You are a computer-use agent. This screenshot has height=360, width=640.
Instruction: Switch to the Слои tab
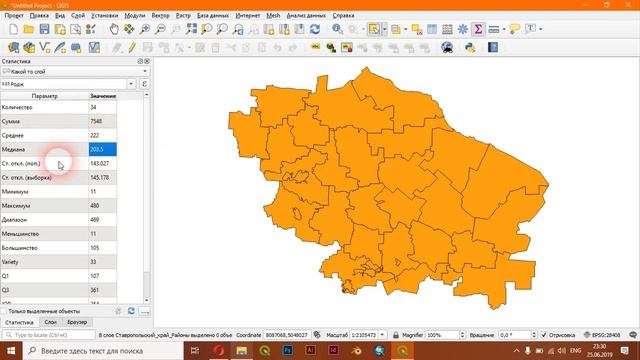[50, 322]
